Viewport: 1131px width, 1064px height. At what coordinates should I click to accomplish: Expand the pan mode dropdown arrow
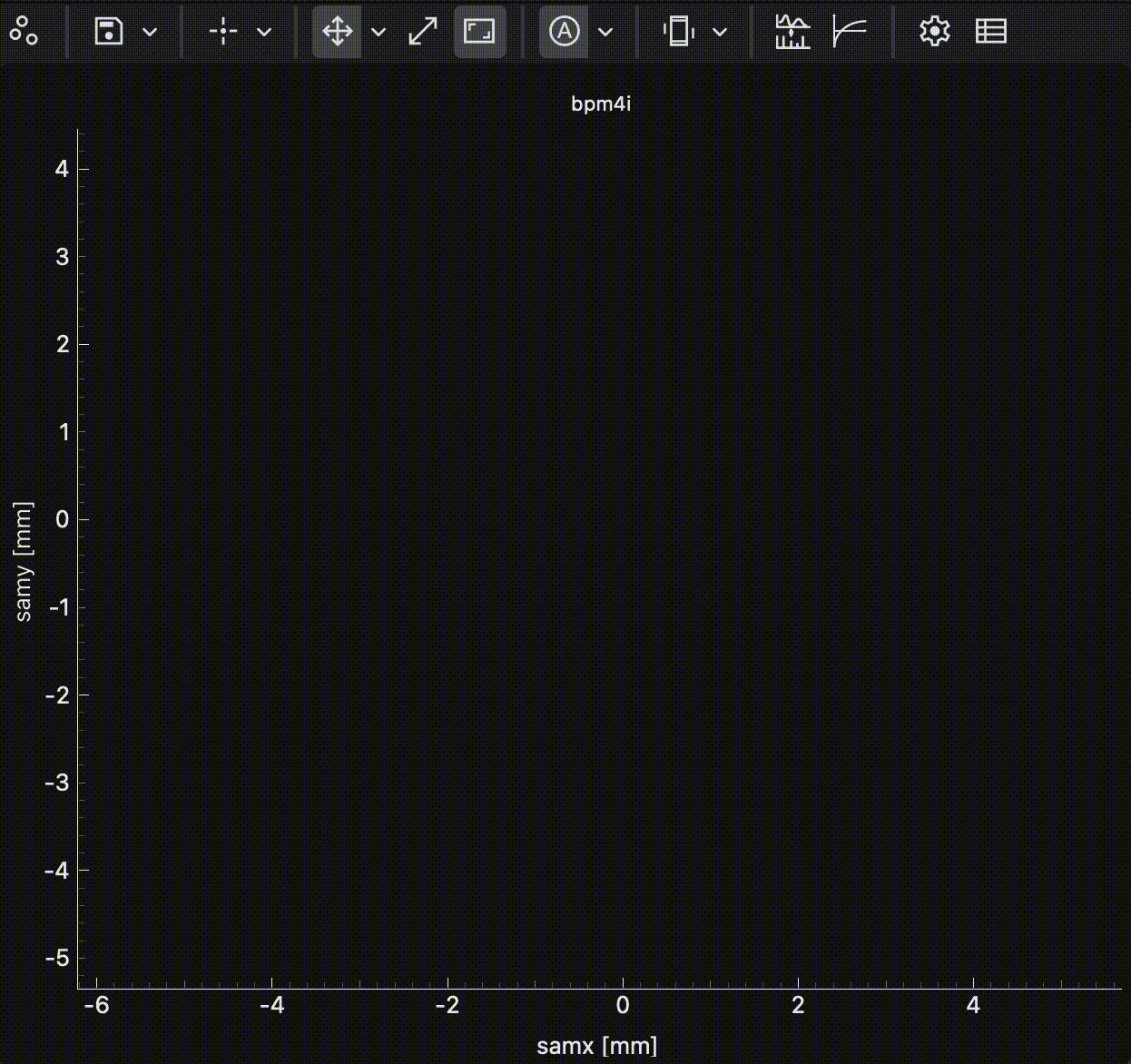[379, 32]
